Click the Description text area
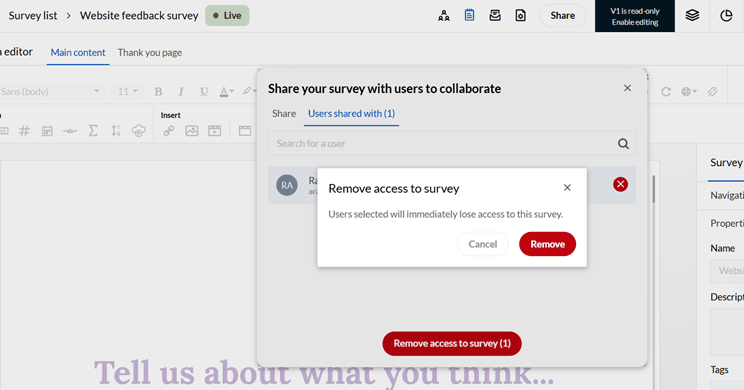This screenshot has width=744, height=390. (727, 332)
